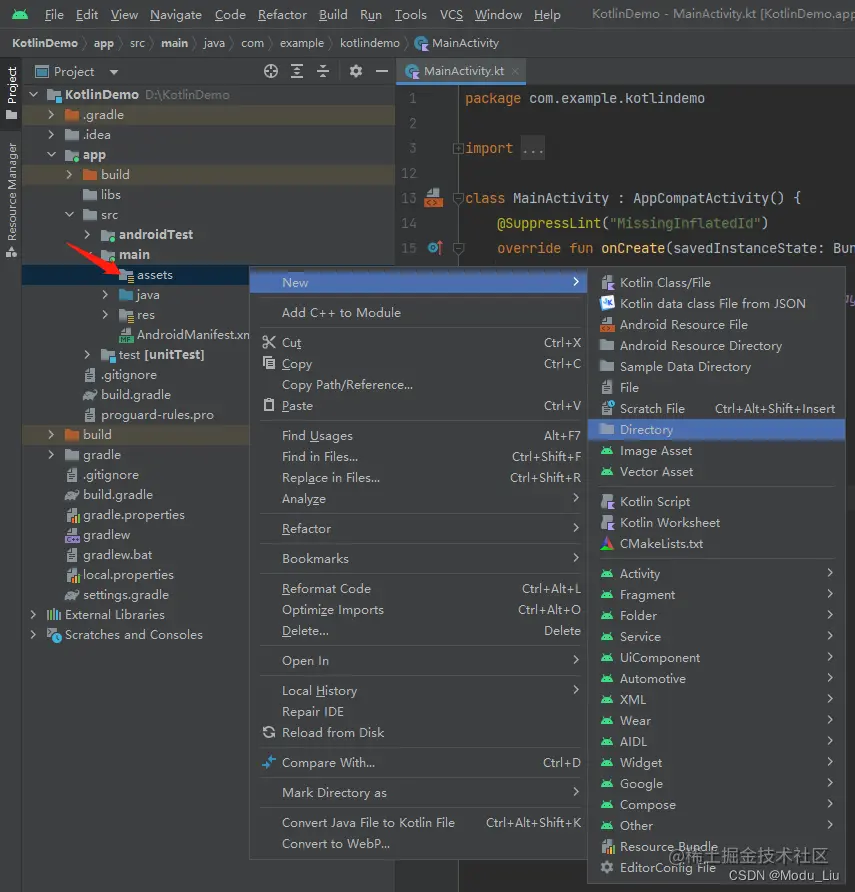This screenshot has height=892, width=855.
Task: Click the Vector Asset android icon
Action: pos(608,472)
